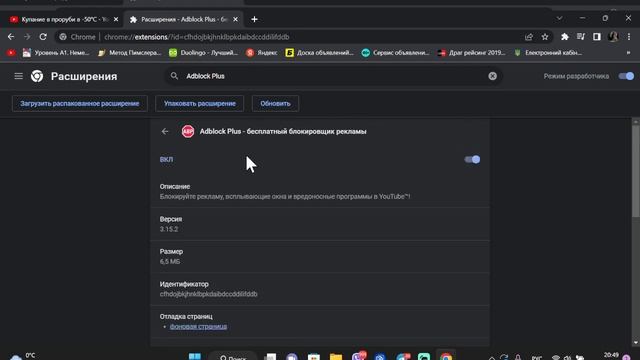
Task: Open the 'Драг рейсинг 2019' bookmark
Action: click(x=471, y=53)
